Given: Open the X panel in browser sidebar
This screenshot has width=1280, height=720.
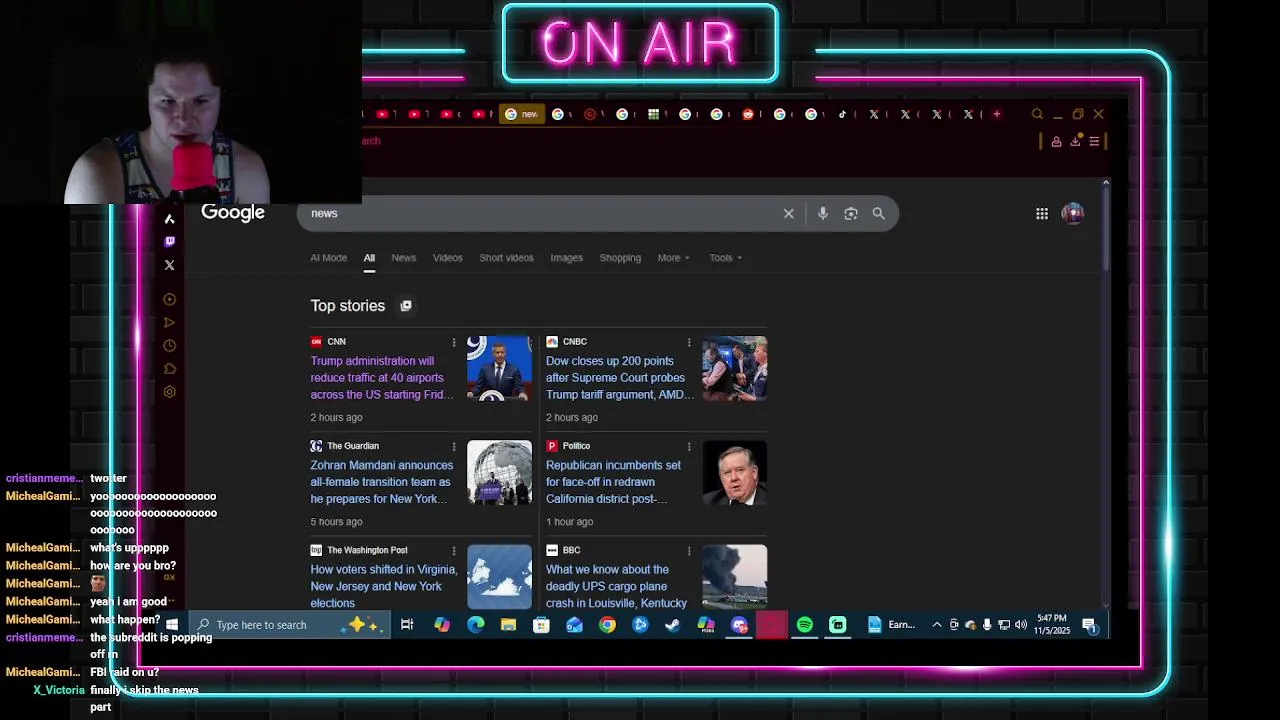Looking at the screenshot, I should [169, 265].
